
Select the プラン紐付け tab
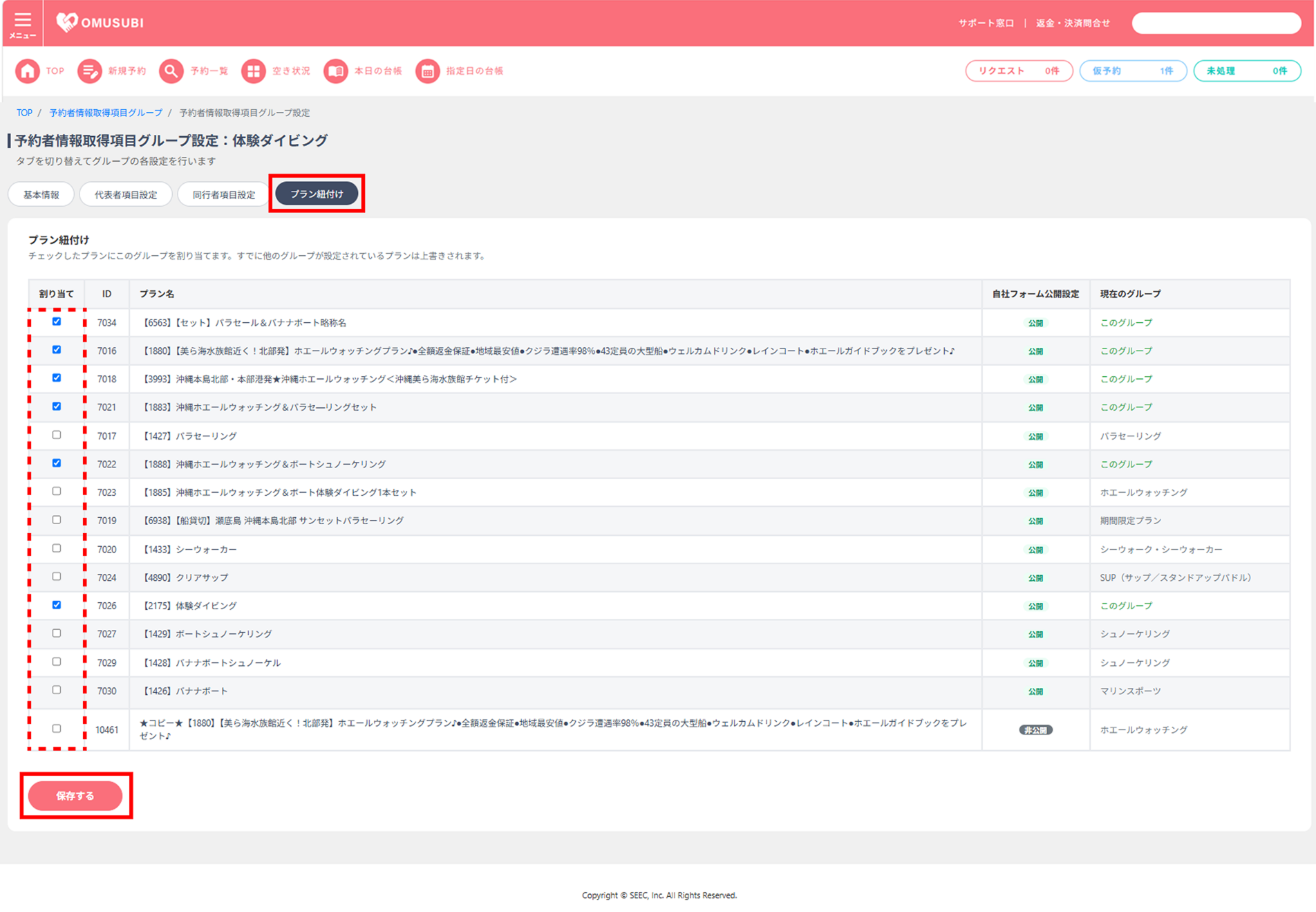click(317, 194)
